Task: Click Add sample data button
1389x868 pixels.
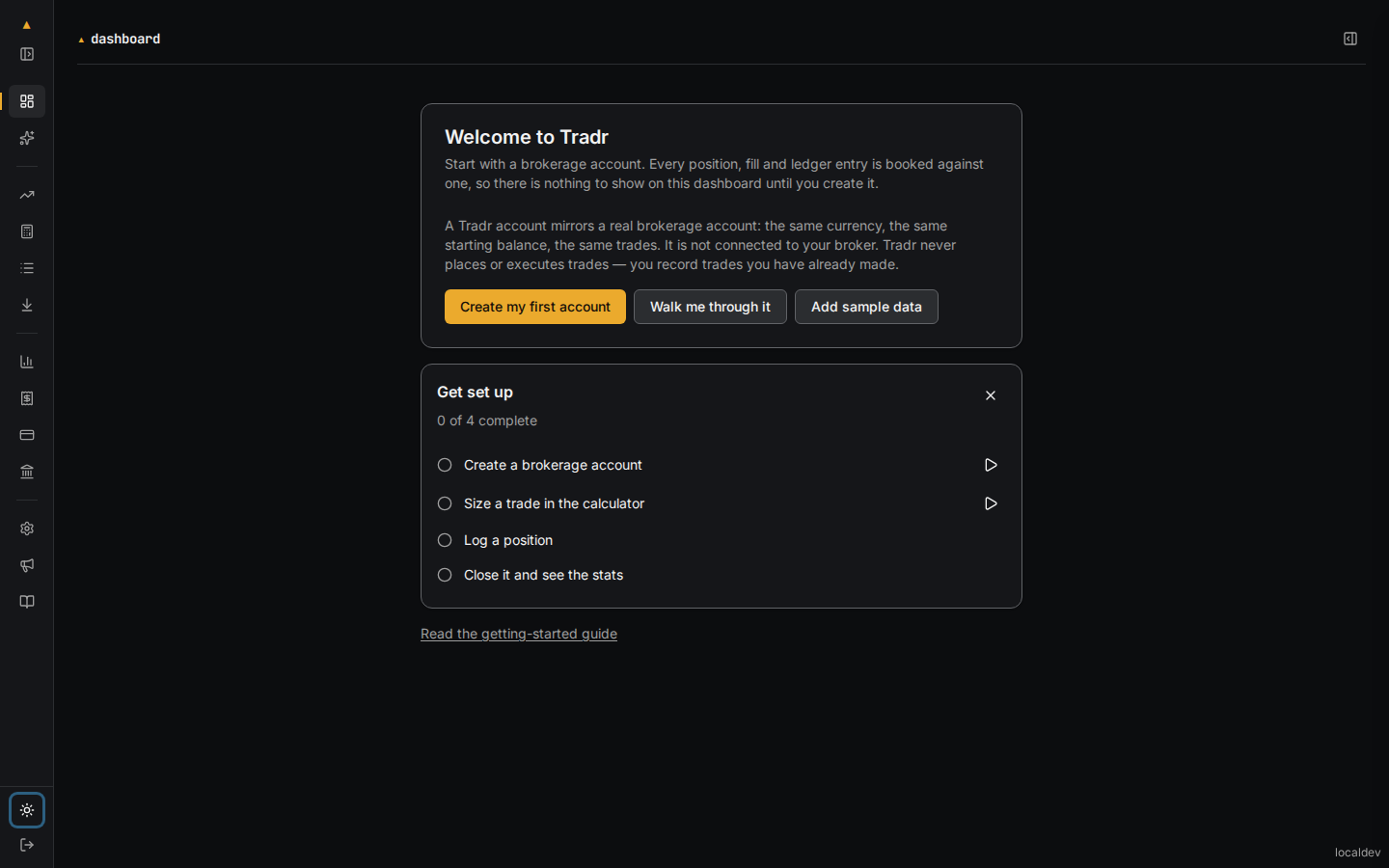Action: (x=866, y=307)
